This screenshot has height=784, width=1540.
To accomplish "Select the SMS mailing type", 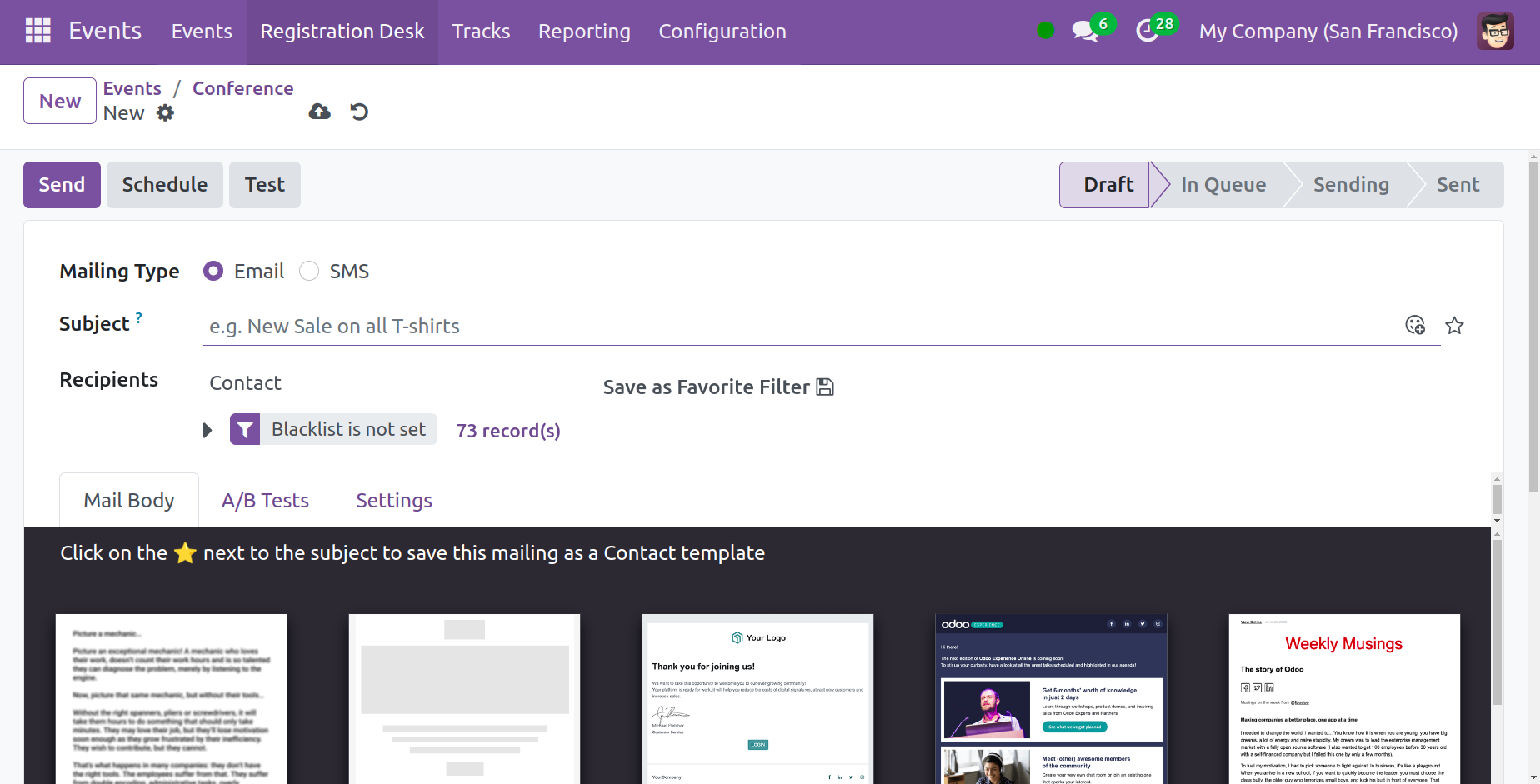I will (x=309, y=271).
